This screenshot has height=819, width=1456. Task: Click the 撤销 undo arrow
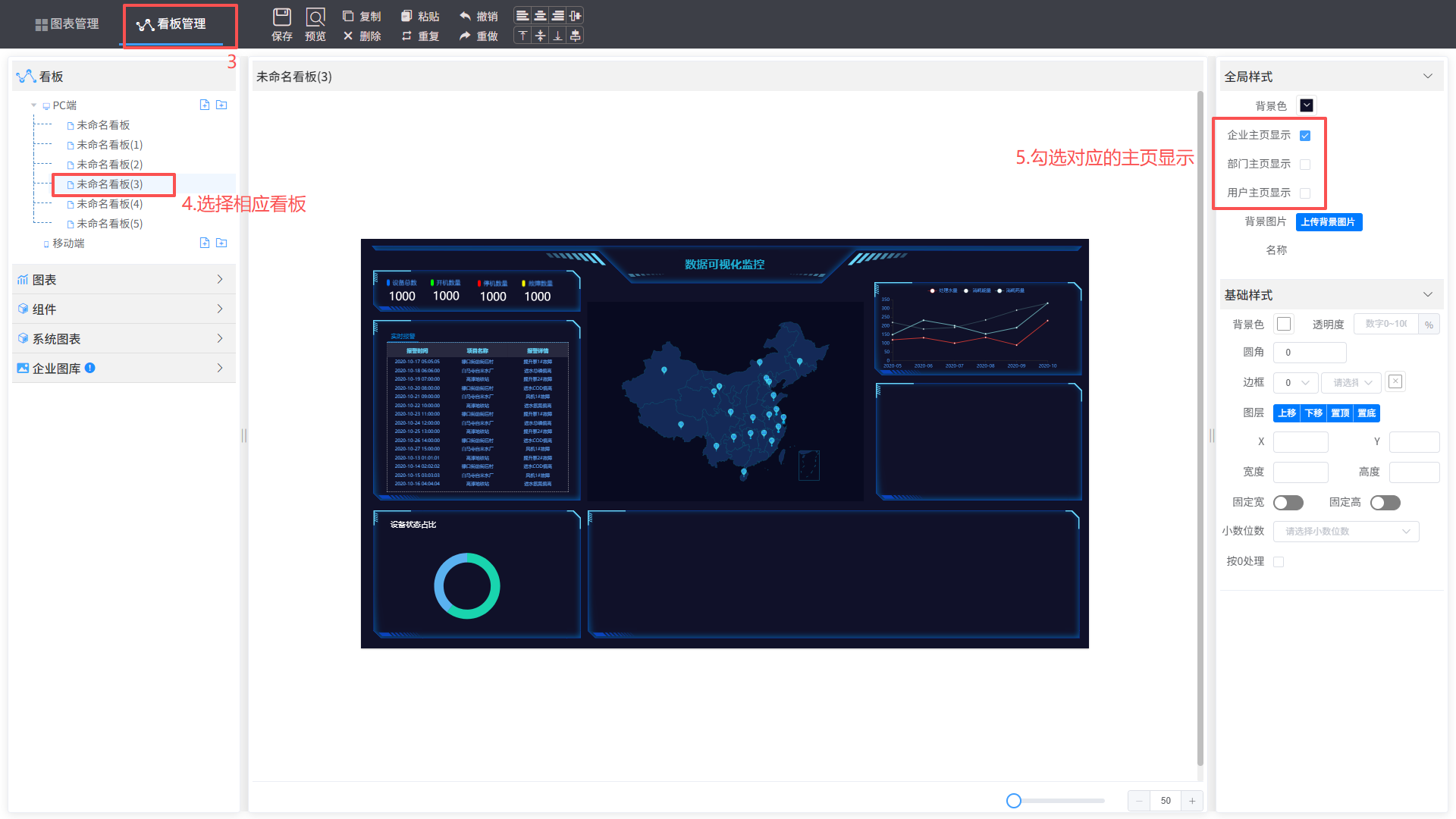[x=465, y=16]
